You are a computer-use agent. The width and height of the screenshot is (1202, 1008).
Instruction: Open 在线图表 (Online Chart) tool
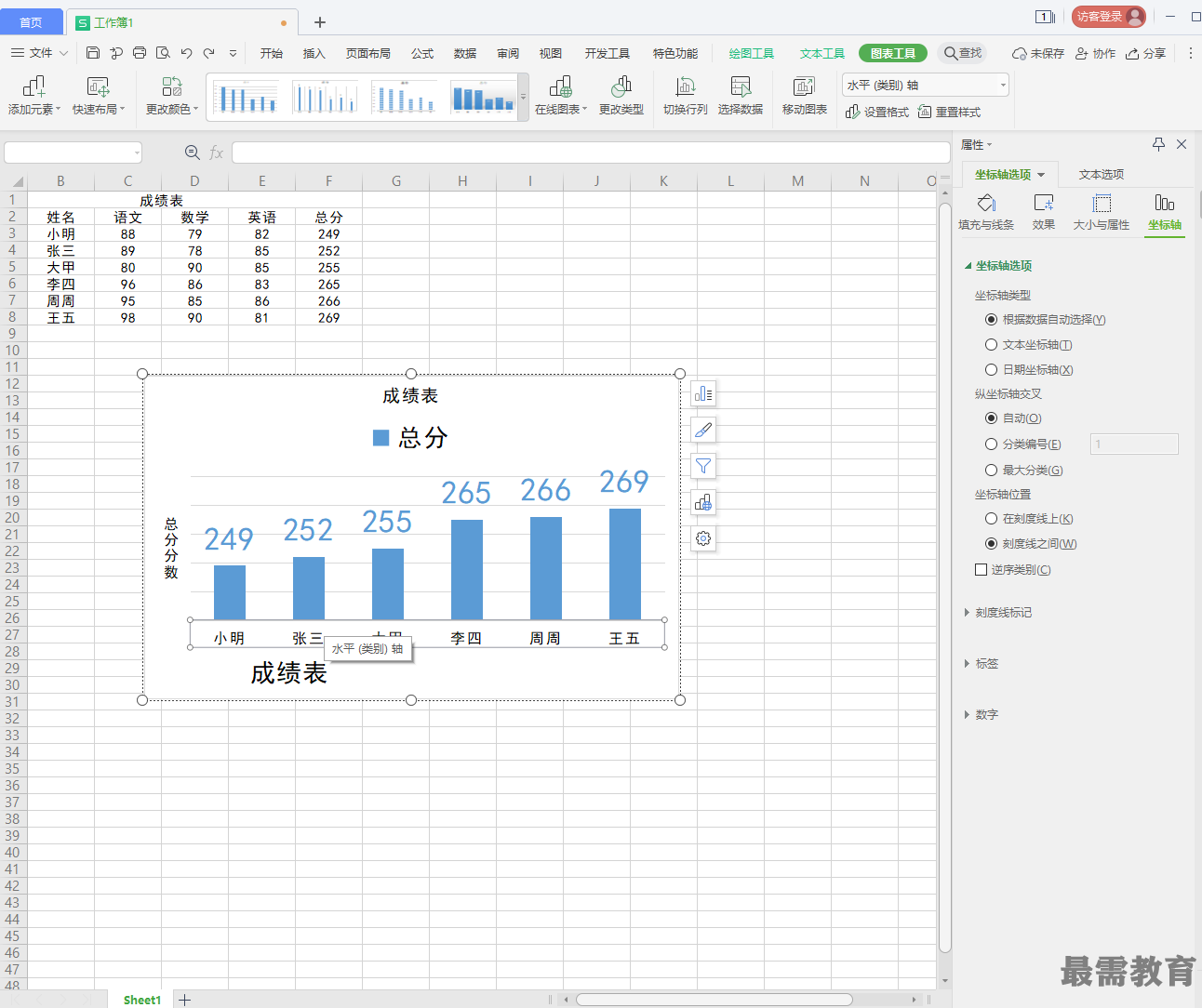click(561, 96)
